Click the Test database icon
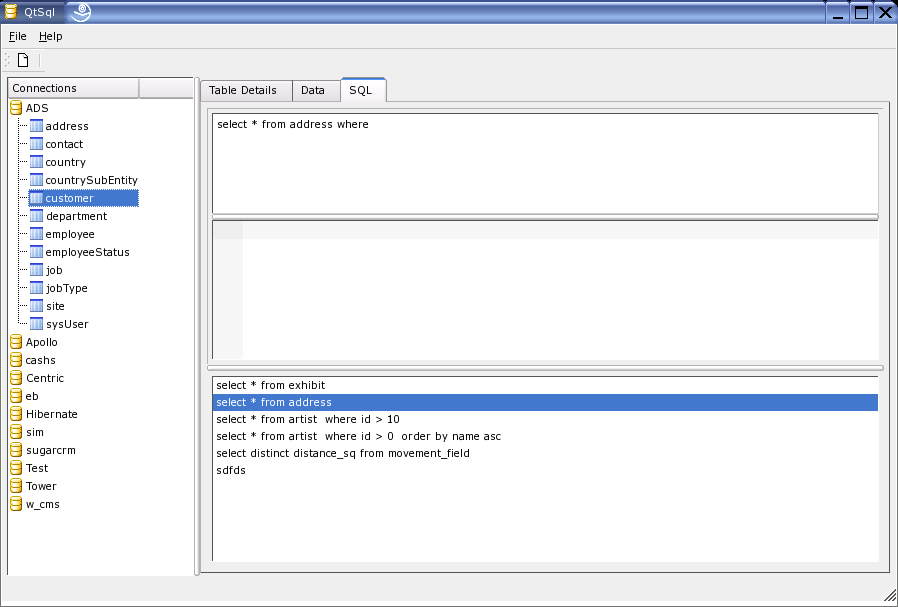Image resolution: width=898 pixels, height=607 pixels. [x=17, y=468]
